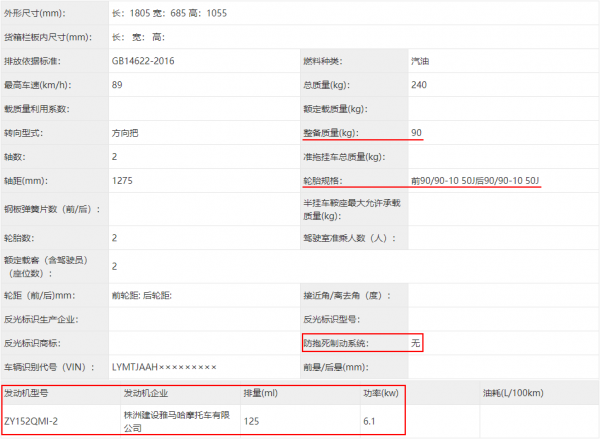Click the 额定载质量(kg) label

[335, 109]
